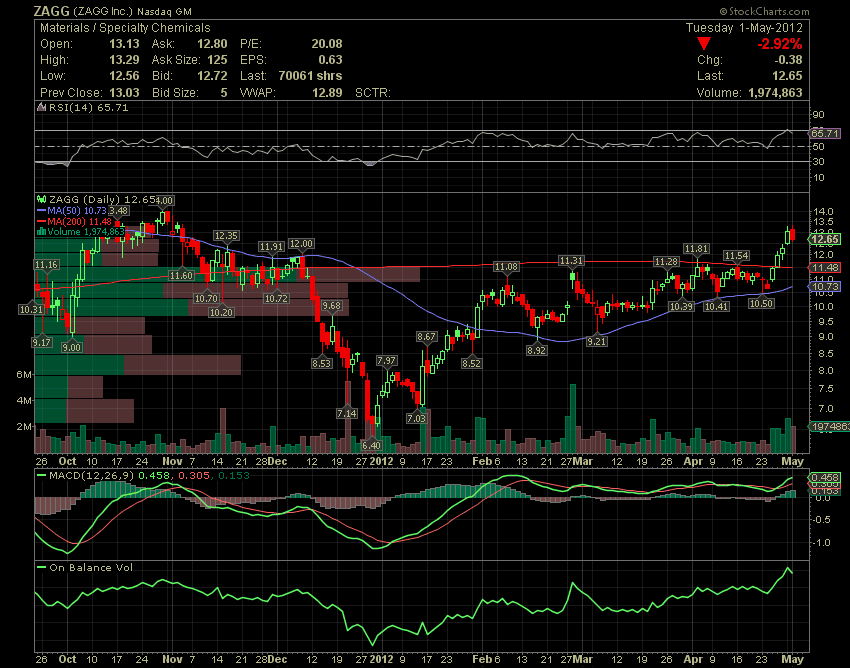
Task: Click the Tuesday 1-May-2012 date
Action: 744,28
